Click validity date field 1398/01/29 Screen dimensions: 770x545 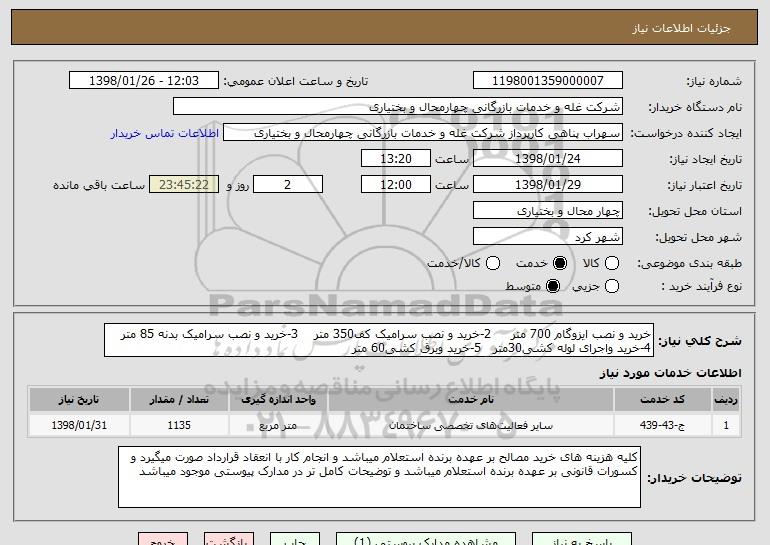[x=548, y=185]
